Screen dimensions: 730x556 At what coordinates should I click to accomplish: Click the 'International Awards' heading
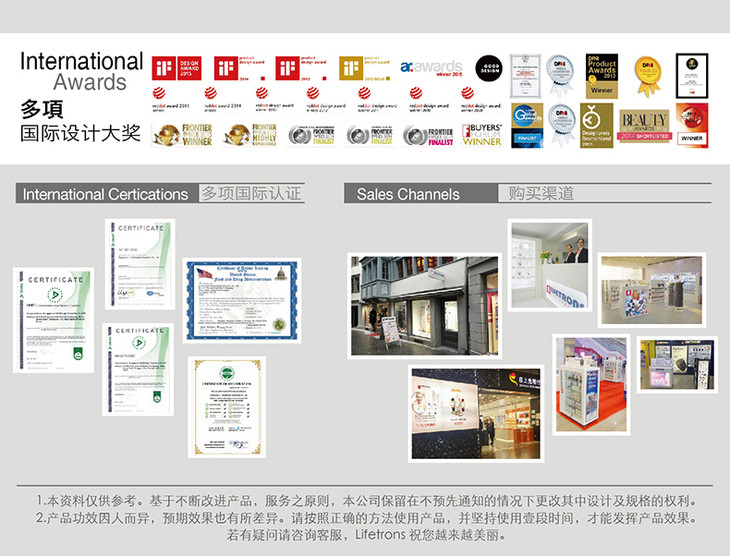[81, 71]
